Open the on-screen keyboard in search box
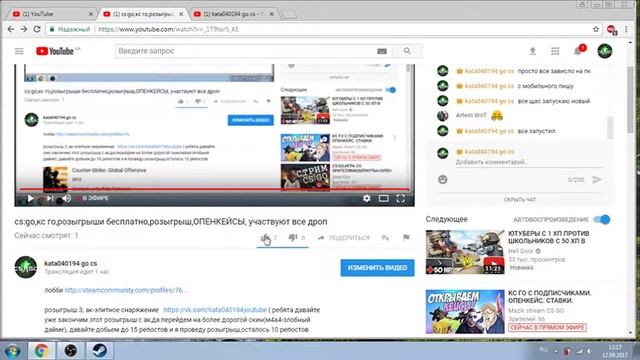Image resolution: width=640 pixels, height=360 pixels. (x=382, y=51)
